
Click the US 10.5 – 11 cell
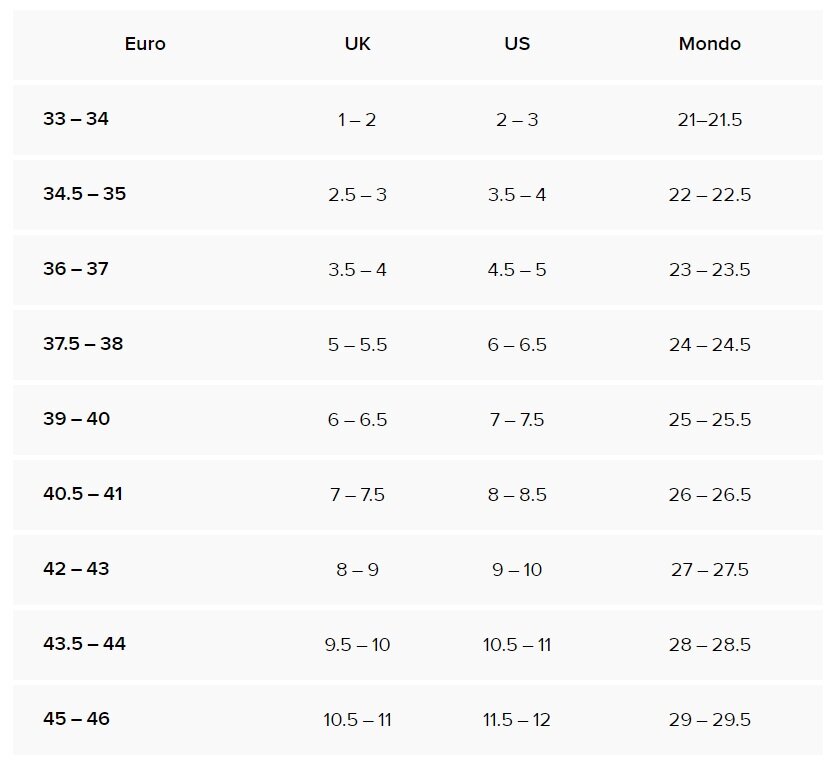click(517, 645)
